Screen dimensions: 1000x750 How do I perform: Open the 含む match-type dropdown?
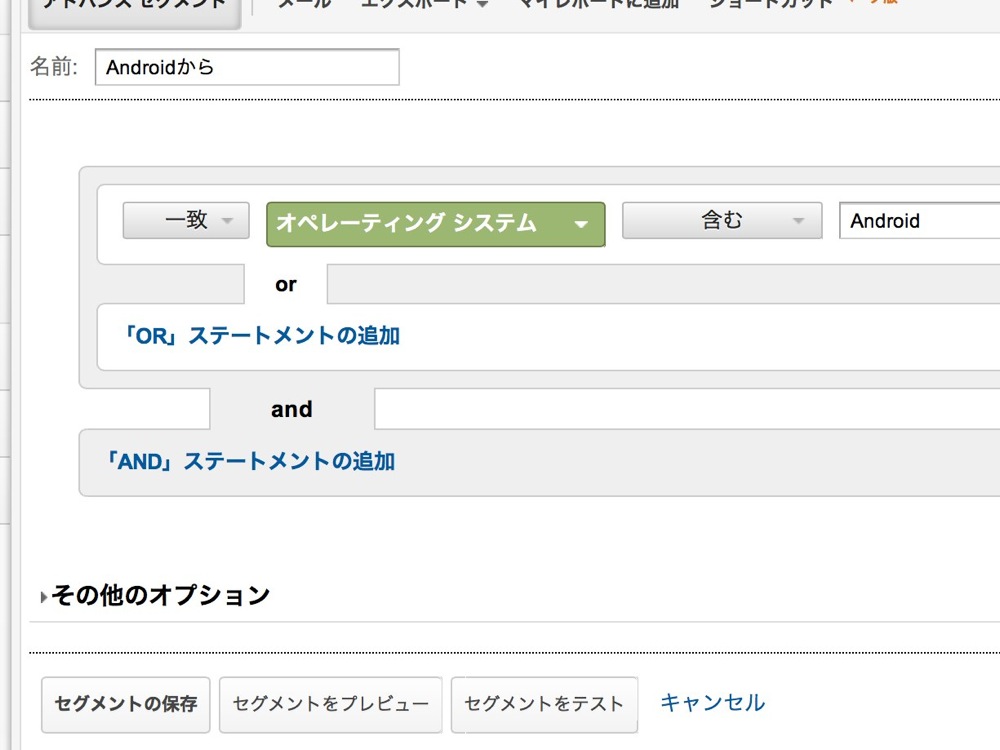click(722, 221)
